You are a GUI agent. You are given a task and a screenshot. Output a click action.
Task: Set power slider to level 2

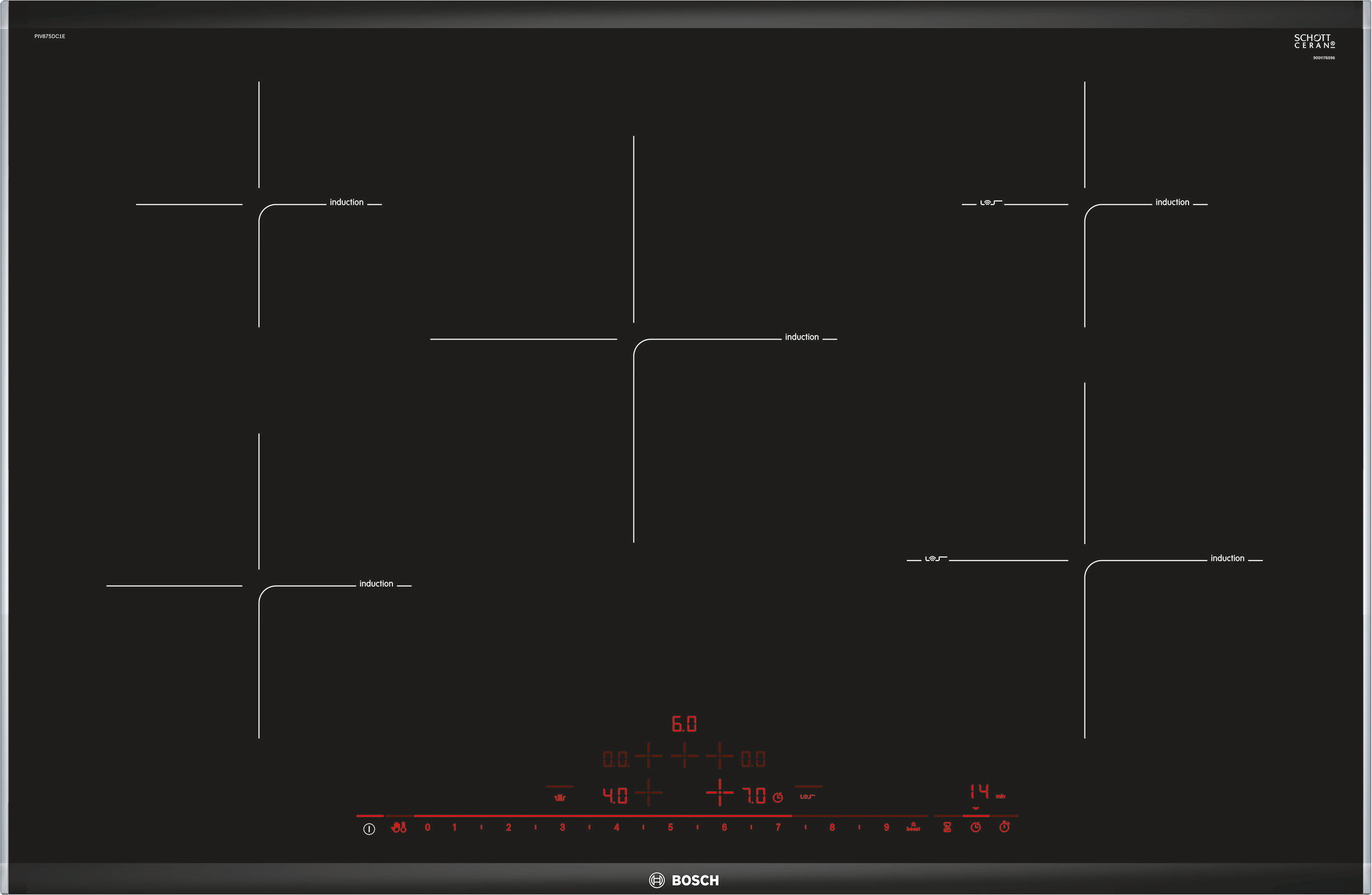coord(509,828)
